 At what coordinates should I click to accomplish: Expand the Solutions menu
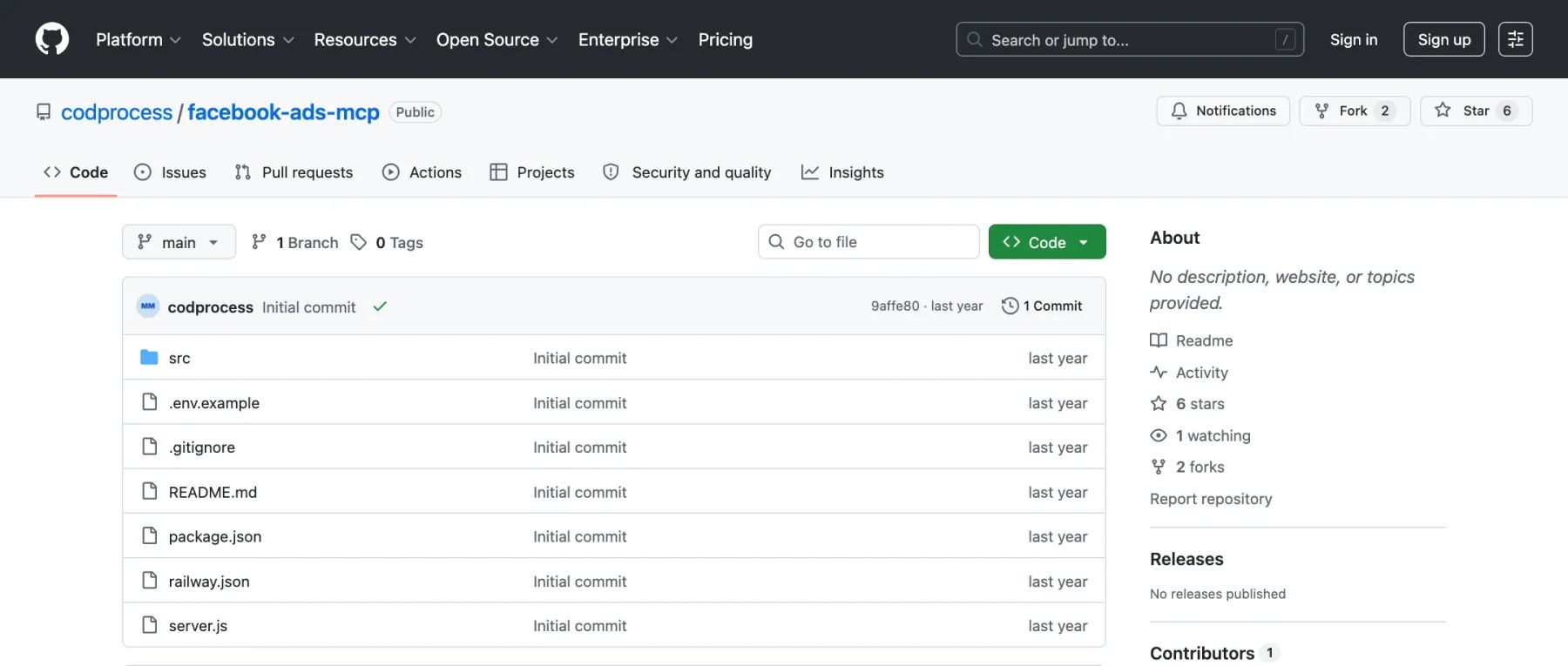[x=248, y=39]
